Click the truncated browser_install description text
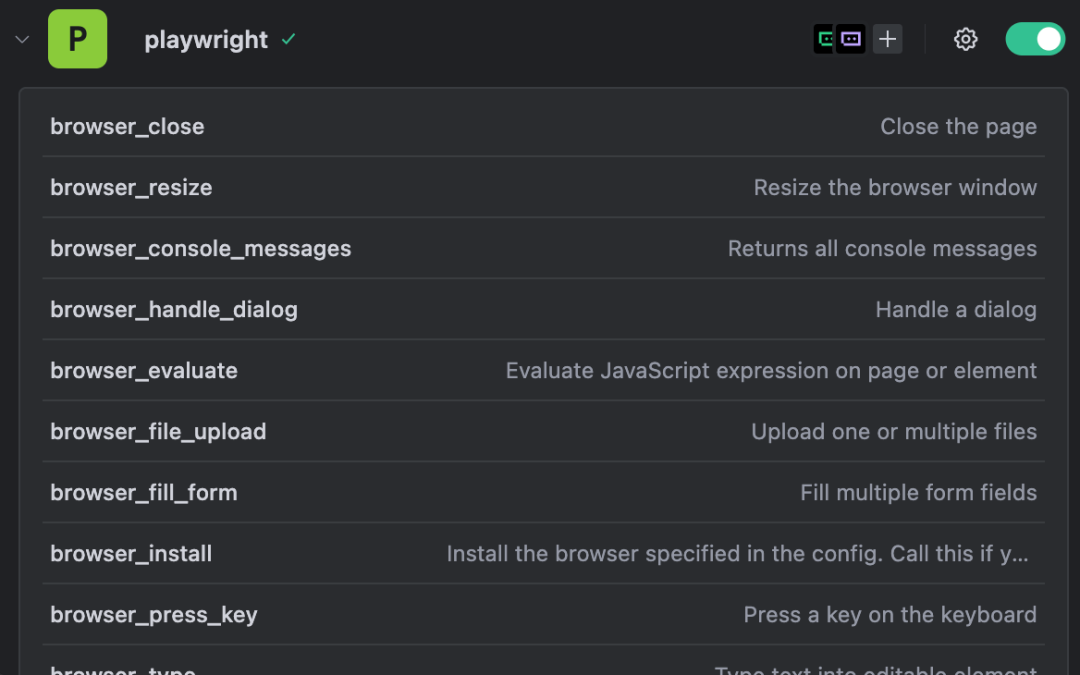This screenshot has height=675, width=1080. coord(737,554)
